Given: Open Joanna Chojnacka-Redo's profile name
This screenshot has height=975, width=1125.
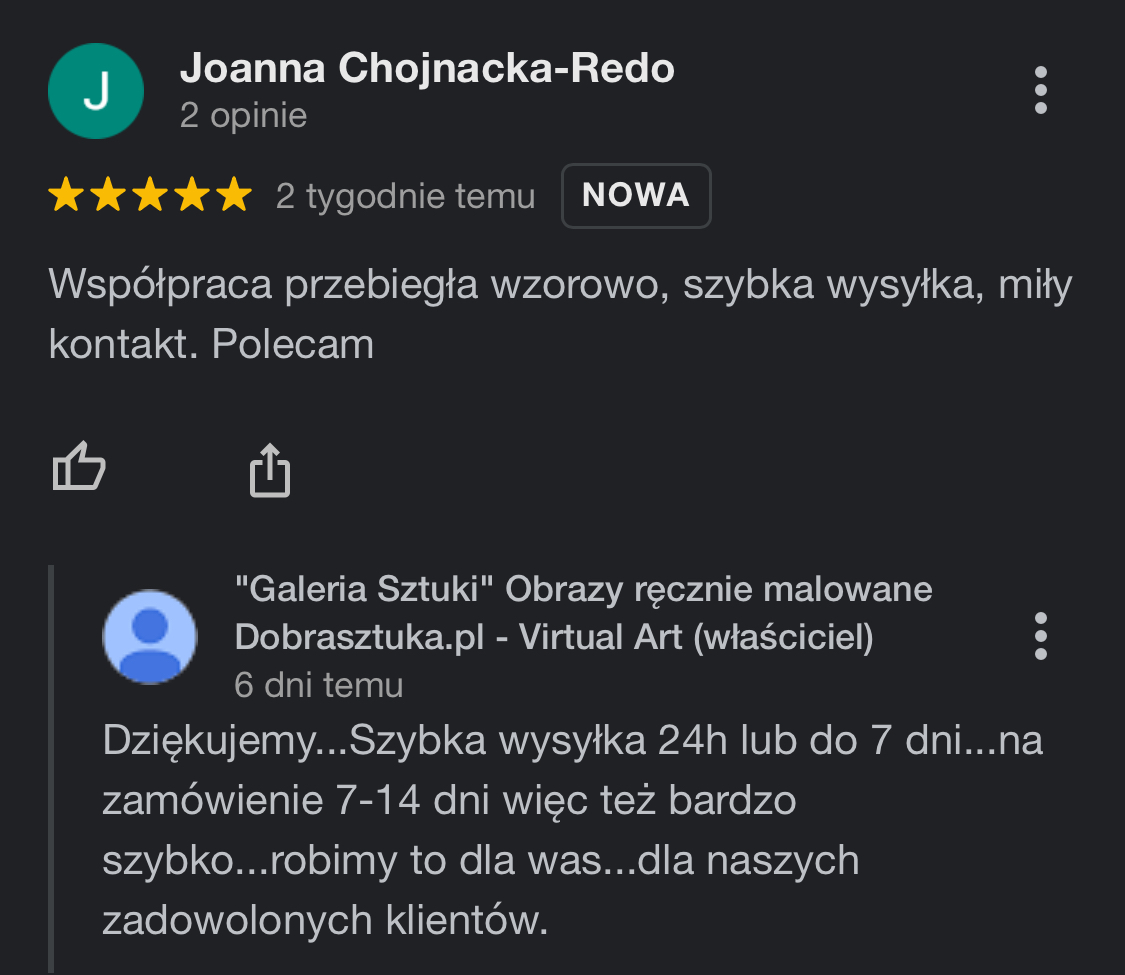Looking at the screenshot, I should (427, 69).
